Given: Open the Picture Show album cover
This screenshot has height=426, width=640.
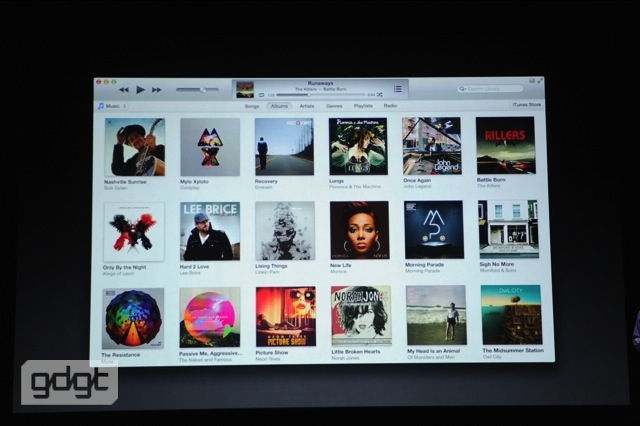Looking at the screenshot, I should (x=286, y=317).
